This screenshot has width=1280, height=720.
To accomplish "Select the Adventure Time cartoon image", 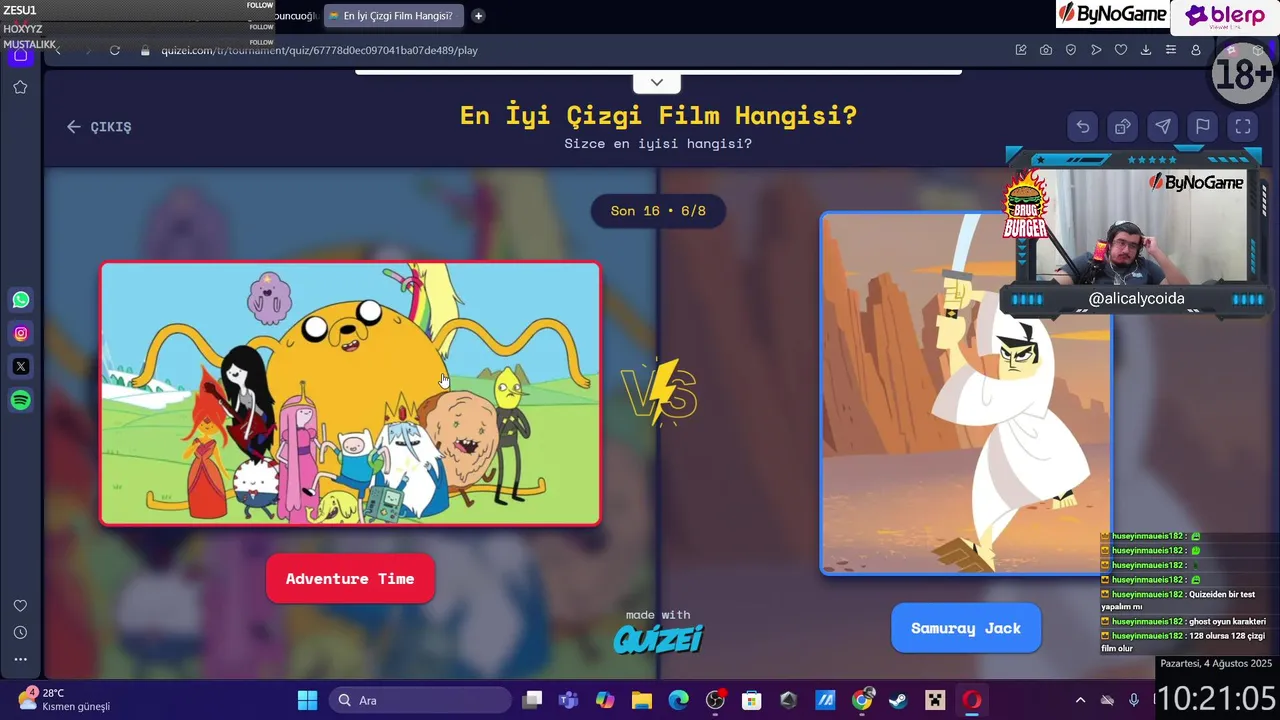I will point(350,393).
